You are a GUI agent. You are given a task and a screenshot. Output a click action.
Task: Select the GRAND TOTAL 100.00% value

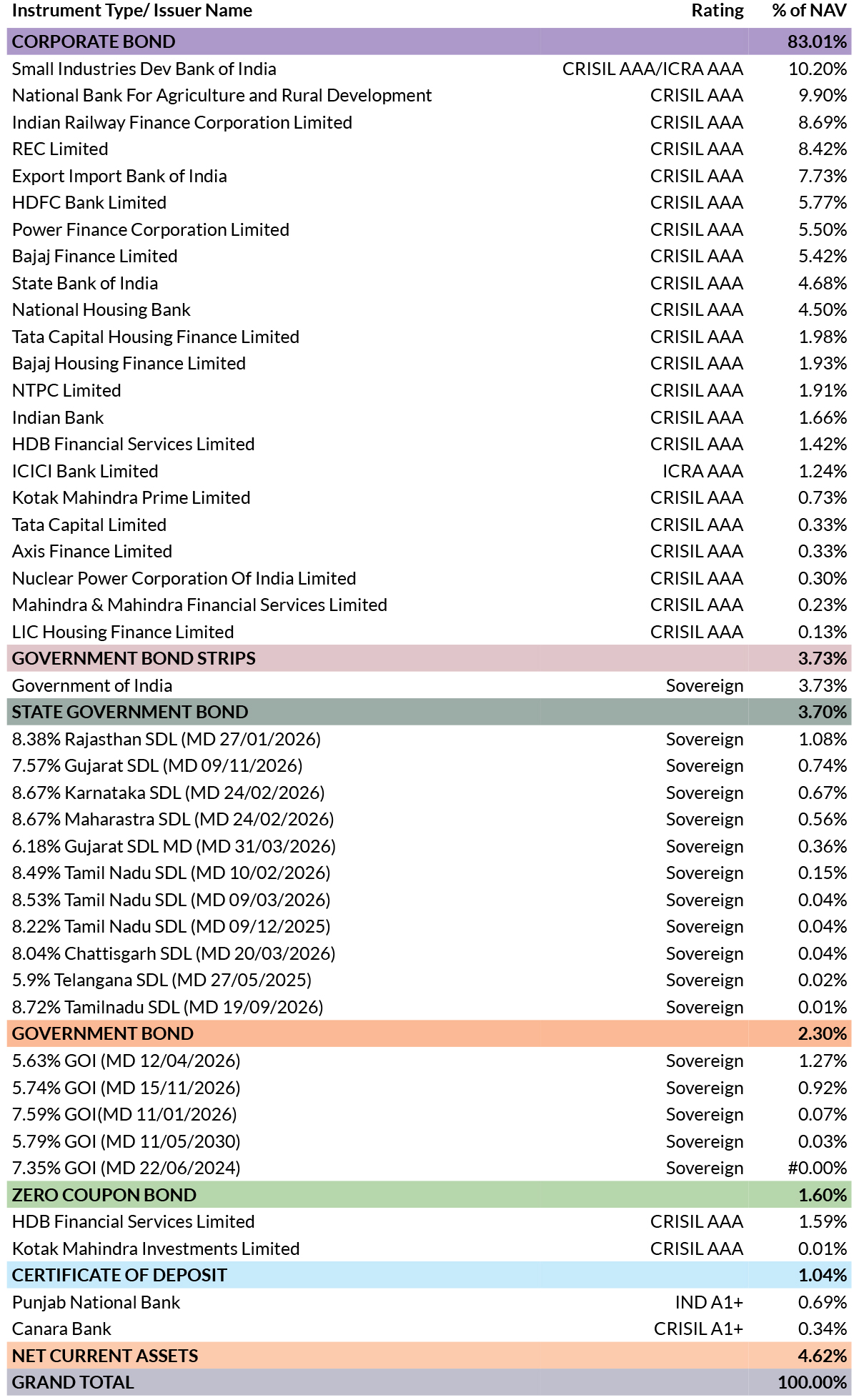click(x=813, y=1382)
